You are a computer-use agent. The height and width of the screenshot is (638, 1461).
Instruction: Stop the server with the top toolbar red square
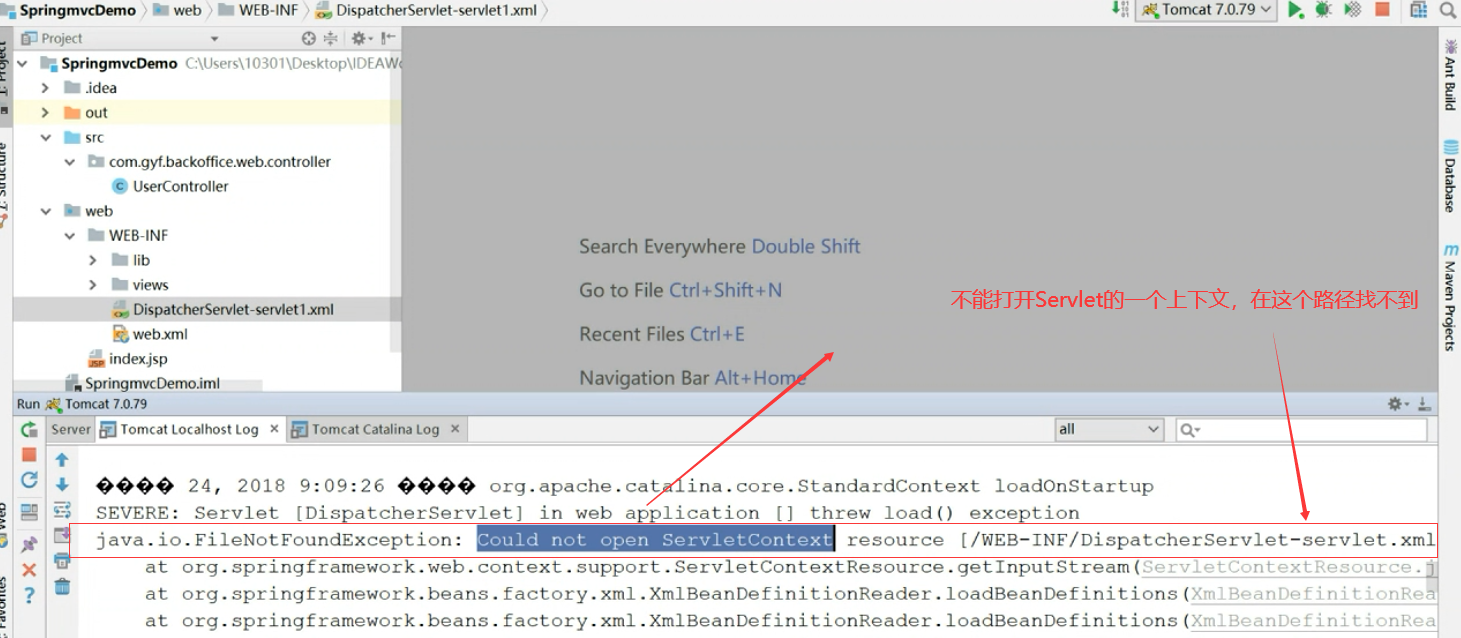click(x=1382, y=10)
